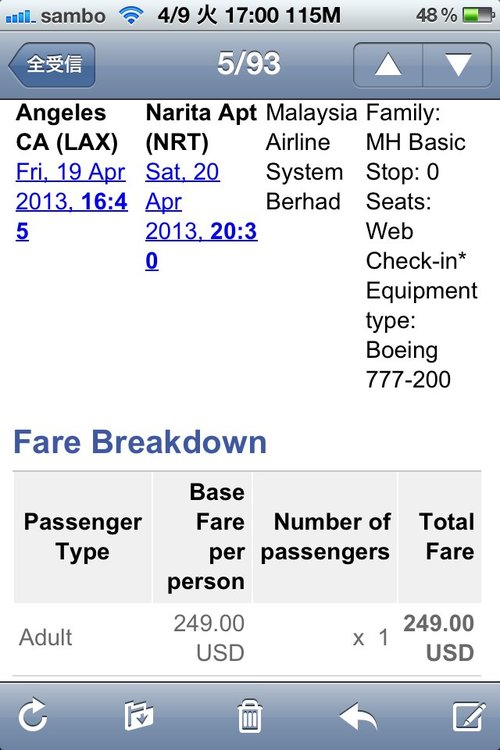Go back to 全受信 inbox

52,65
